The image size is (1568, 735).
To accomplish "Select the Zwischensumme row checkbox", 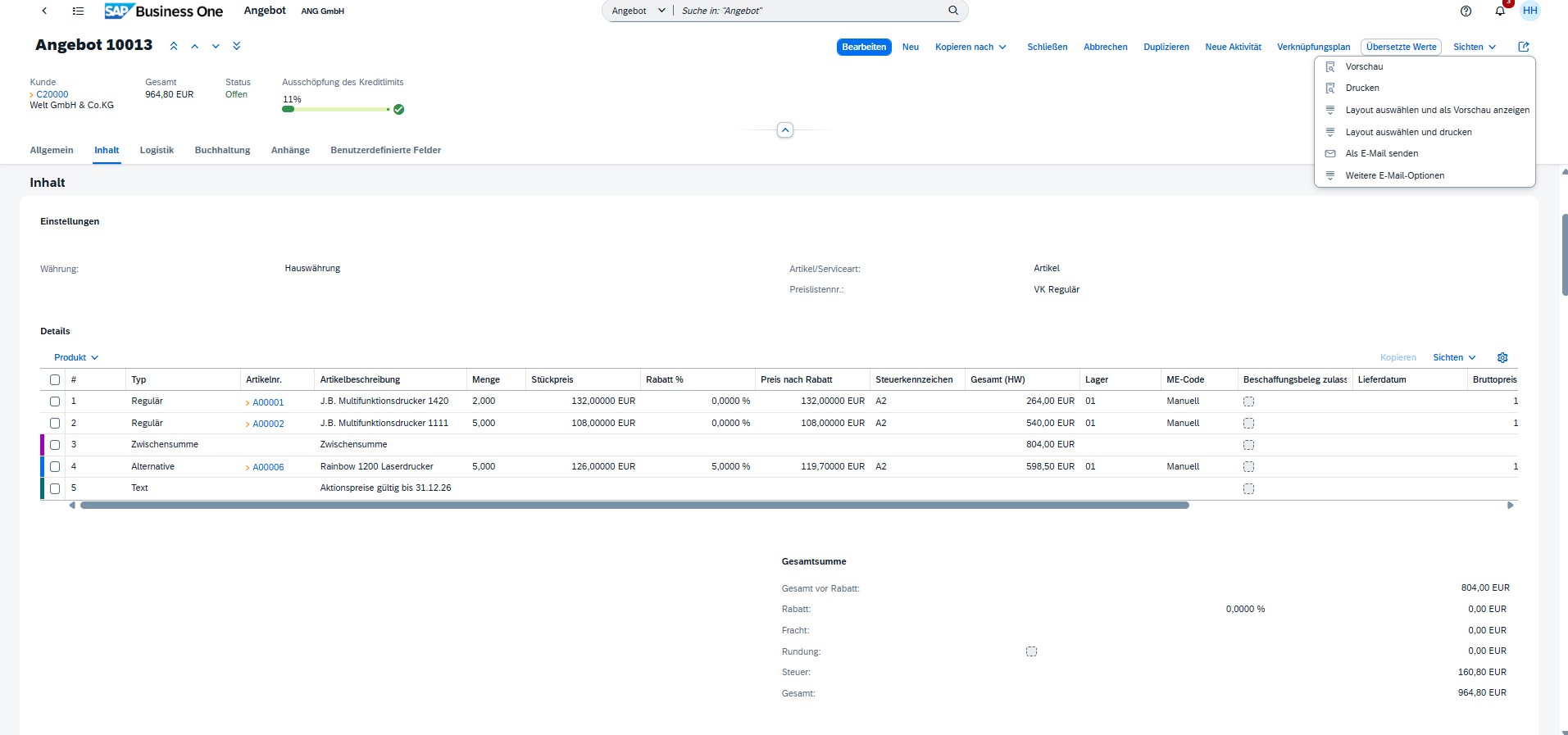I will point(55,445).
